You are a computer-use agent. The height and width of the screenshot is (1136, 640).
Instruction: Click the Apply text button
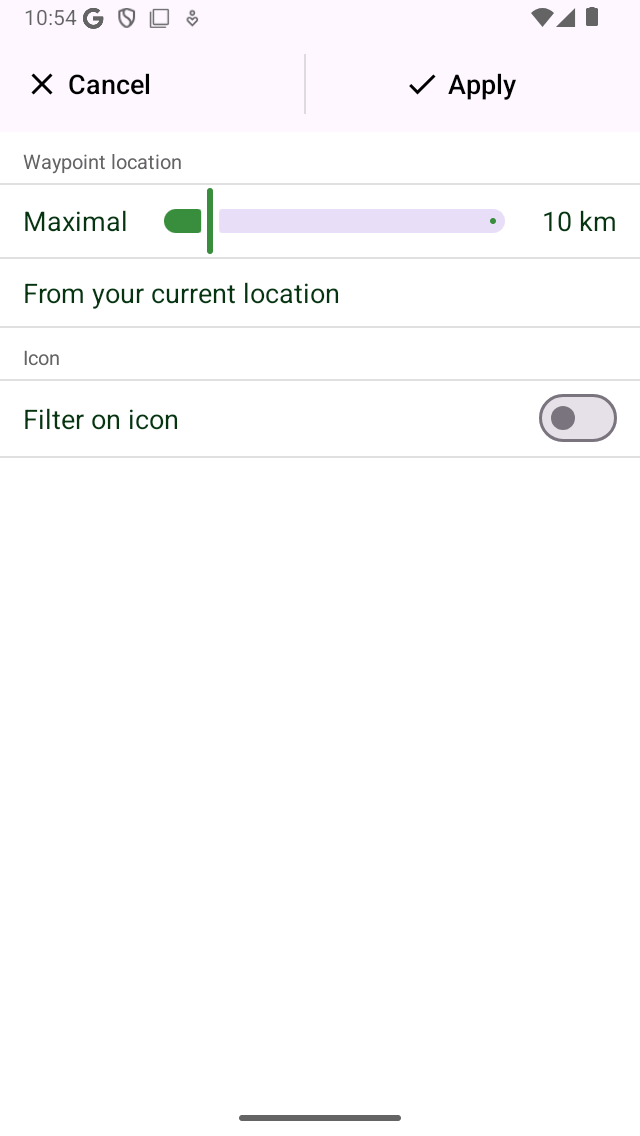point(482,85)
